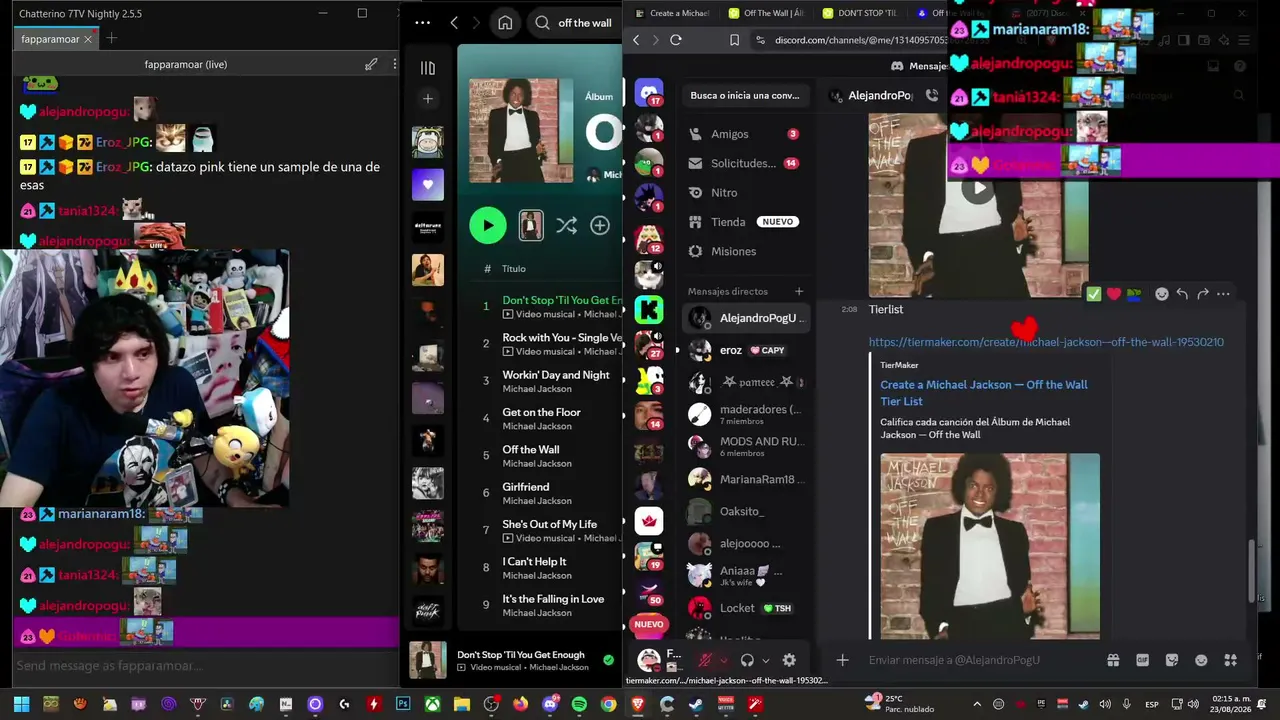Open Spotify three-dot menu
The image size is (1280, 720).
pyautogui.click(x=422, y=23)
